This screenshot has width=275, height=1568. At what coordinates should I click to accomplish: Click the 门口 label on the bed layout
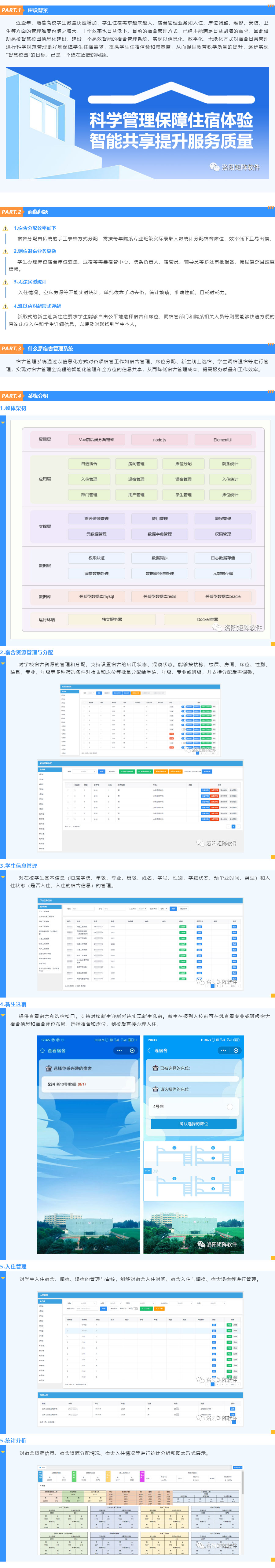click(x=148, y=1171)
